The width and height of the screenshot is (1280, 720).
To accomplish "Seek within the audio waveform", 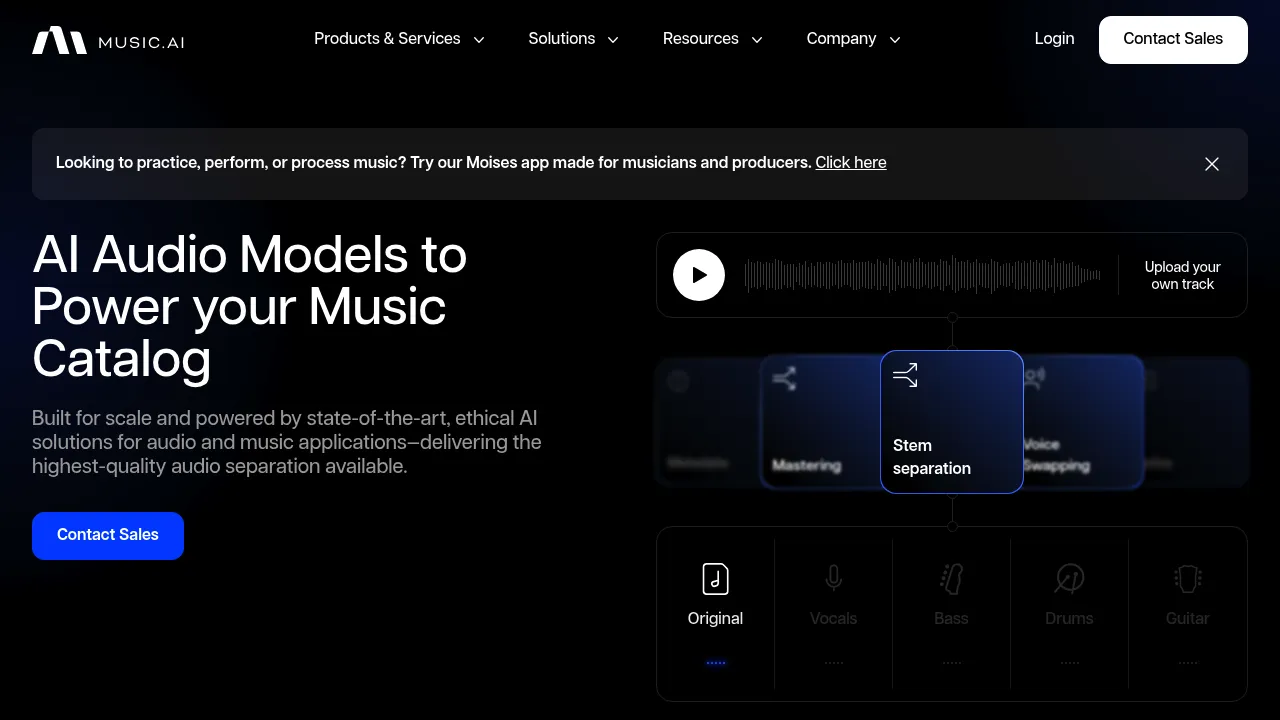I will pyautogui.click(x=922, y=275).
